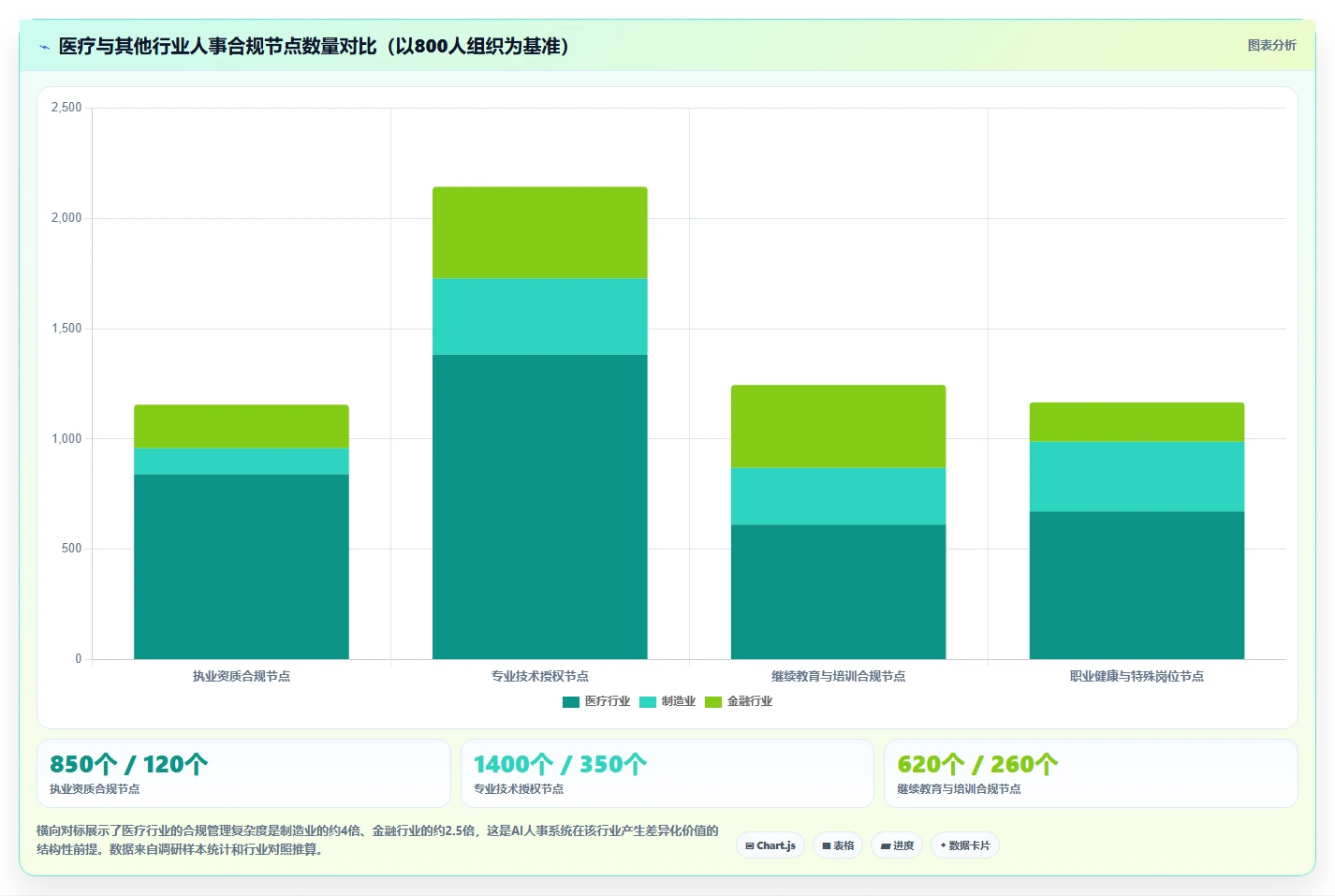Click the x-axis label 执业资质合规节点
1335x896 pixels.
[x=242, y=676]
